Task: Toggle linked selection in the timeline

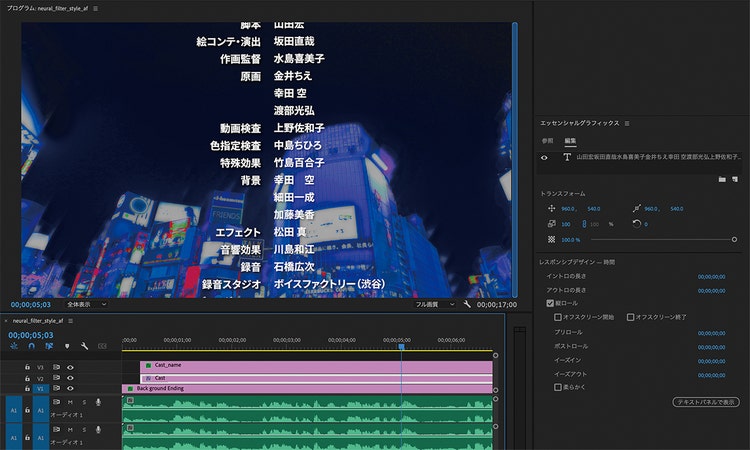Action: pyautogui.click(x=49, y=346)
